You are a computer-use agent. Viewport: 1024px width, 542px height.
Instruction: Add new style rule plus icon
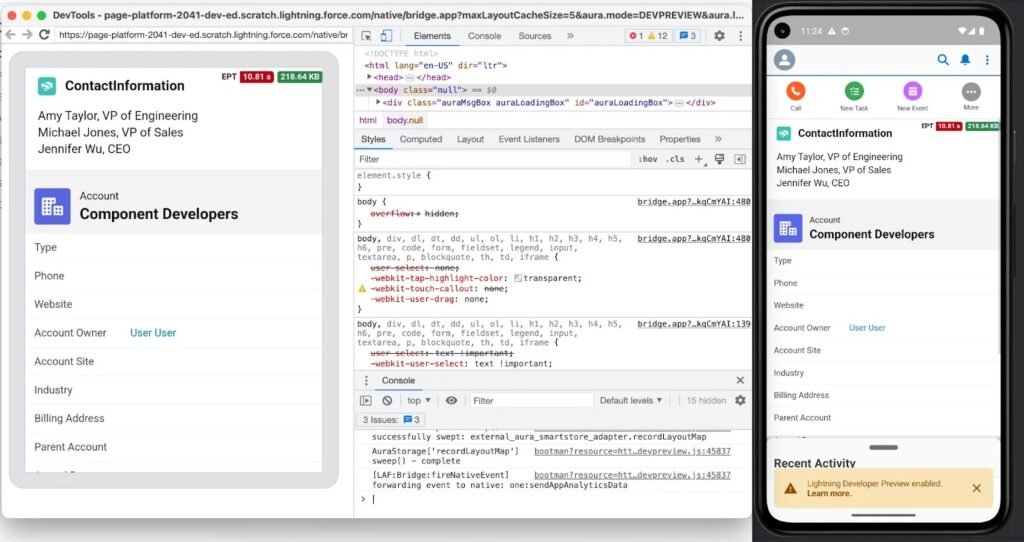click(699, 159)
